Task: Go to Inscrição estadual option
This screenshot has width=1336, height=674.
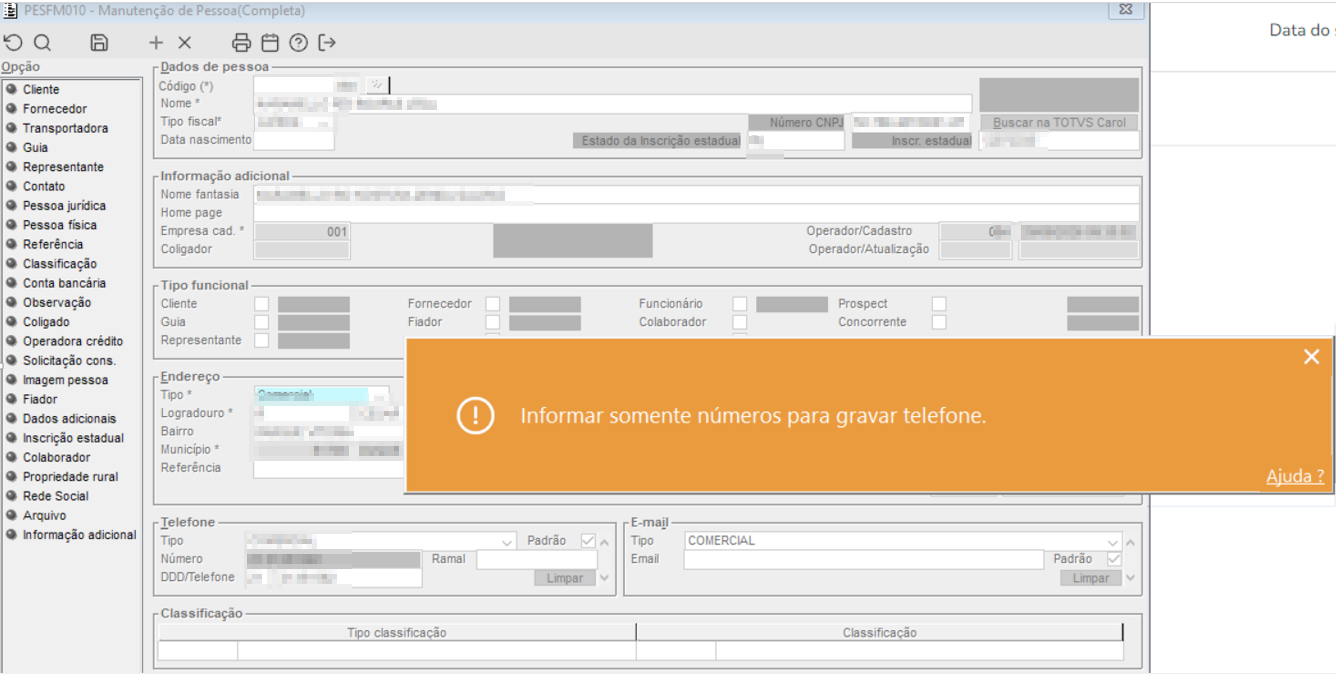Action: click(73, 438)
